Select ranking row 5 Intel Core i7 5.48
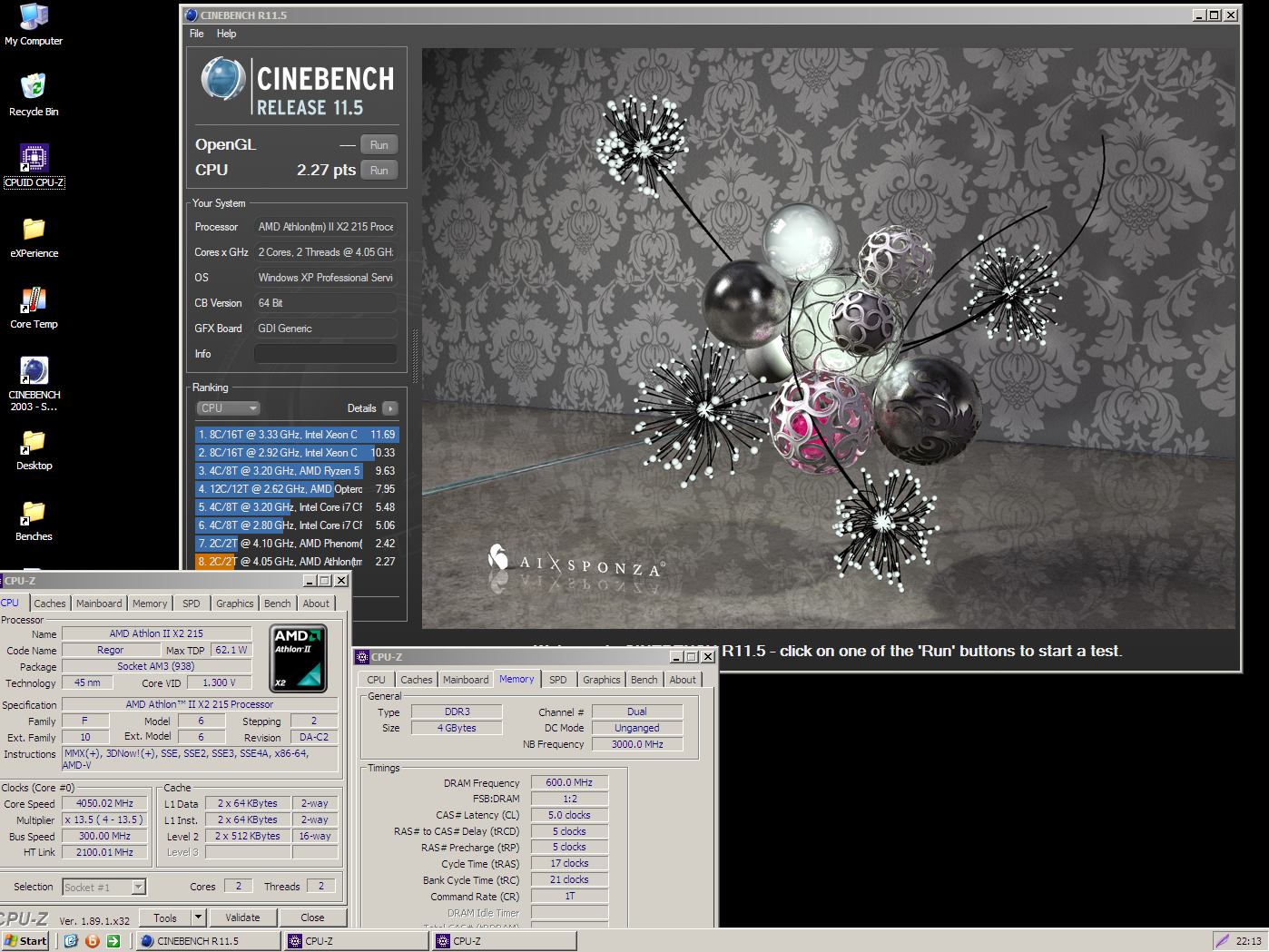Image resolution: width=1269 pixels, height=952 pixels. [297, 507]
